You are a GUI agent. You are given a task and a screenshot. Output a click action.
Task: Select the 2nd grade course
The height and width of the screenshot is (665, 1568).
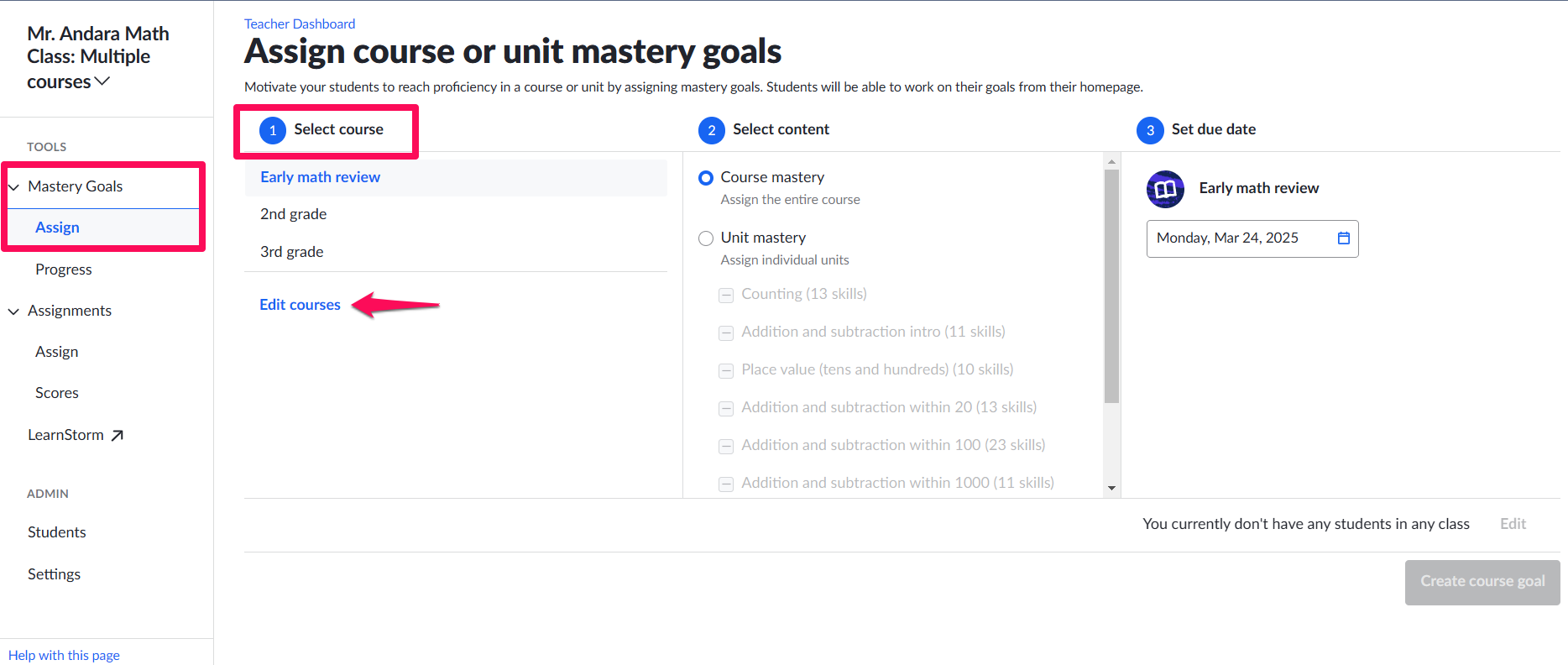(x=294, y=214)
